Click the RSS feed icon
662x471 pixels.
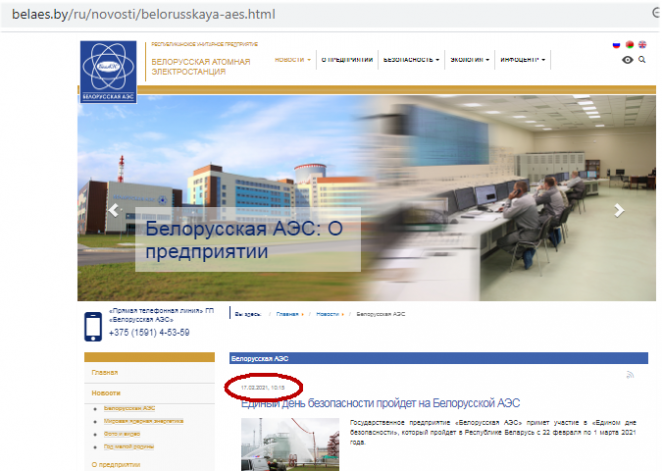tap(630, 374)
